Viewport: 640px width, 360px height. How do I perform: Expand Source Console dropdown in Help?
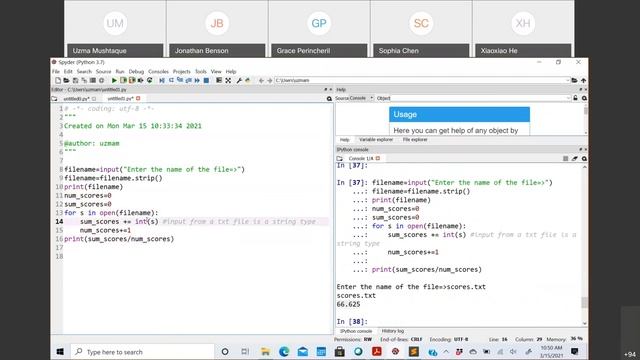point(371,98)
